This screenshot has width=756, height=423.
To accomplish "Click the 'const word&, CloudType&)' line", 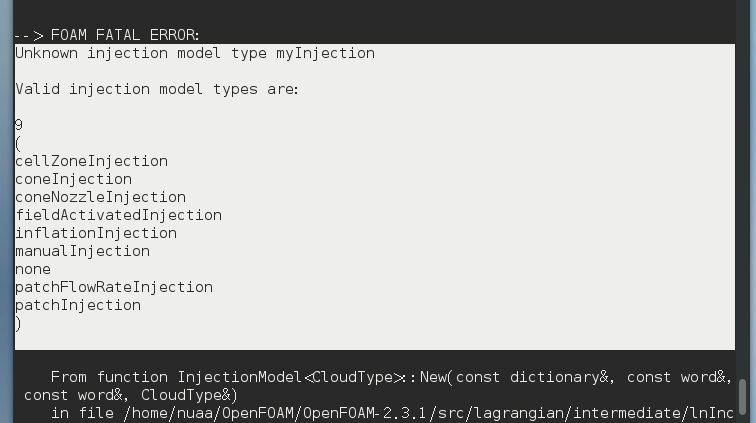I will coord(131,395).
